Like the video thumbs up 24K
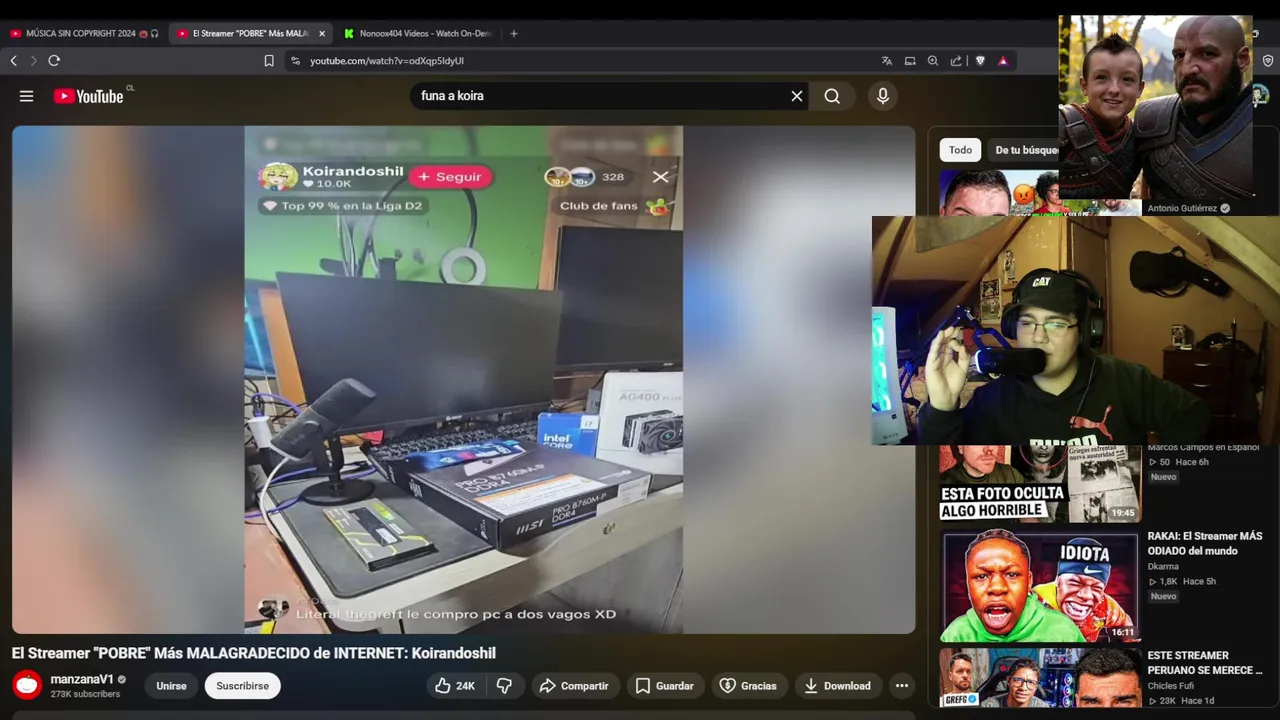Viewport: 1280px width, 720px height. pos(455,686)
